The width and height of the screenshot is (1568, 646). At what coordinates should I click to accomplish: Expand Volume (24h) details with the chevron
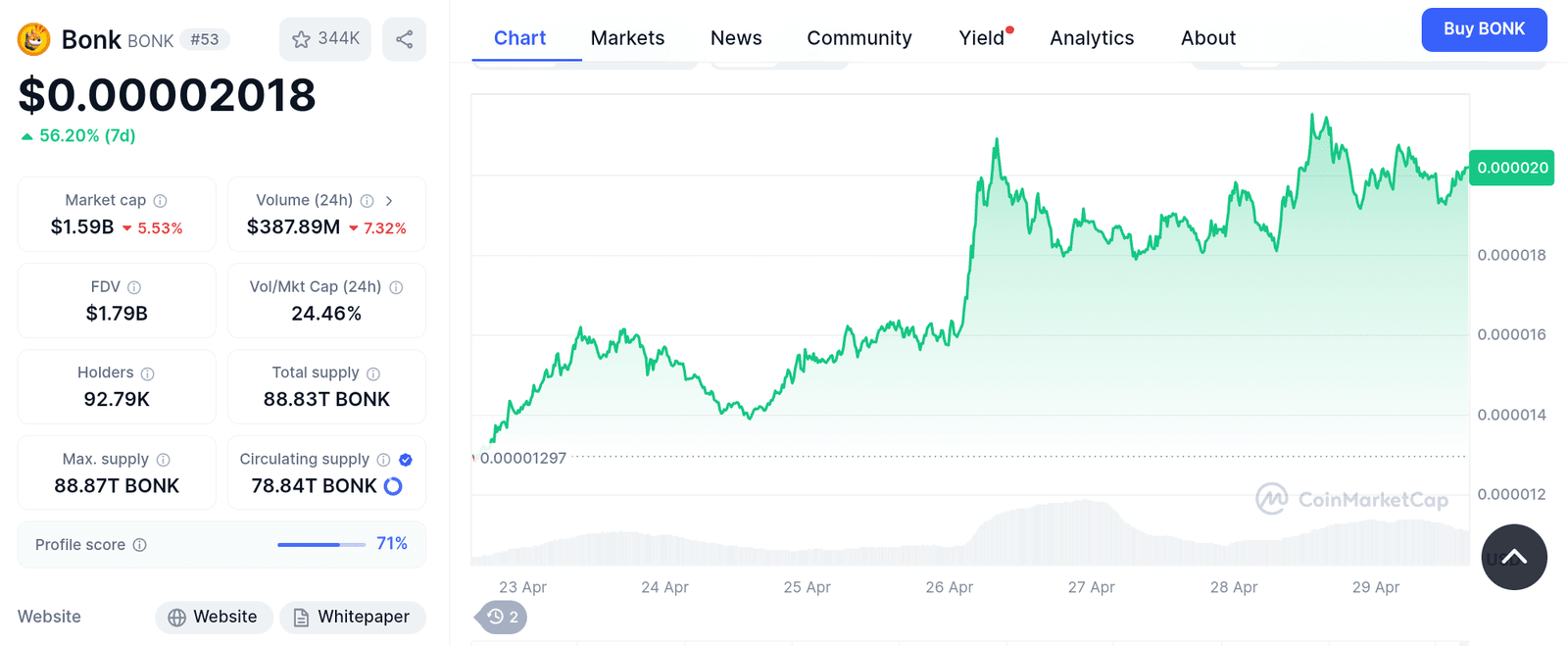tap(389, 200)
